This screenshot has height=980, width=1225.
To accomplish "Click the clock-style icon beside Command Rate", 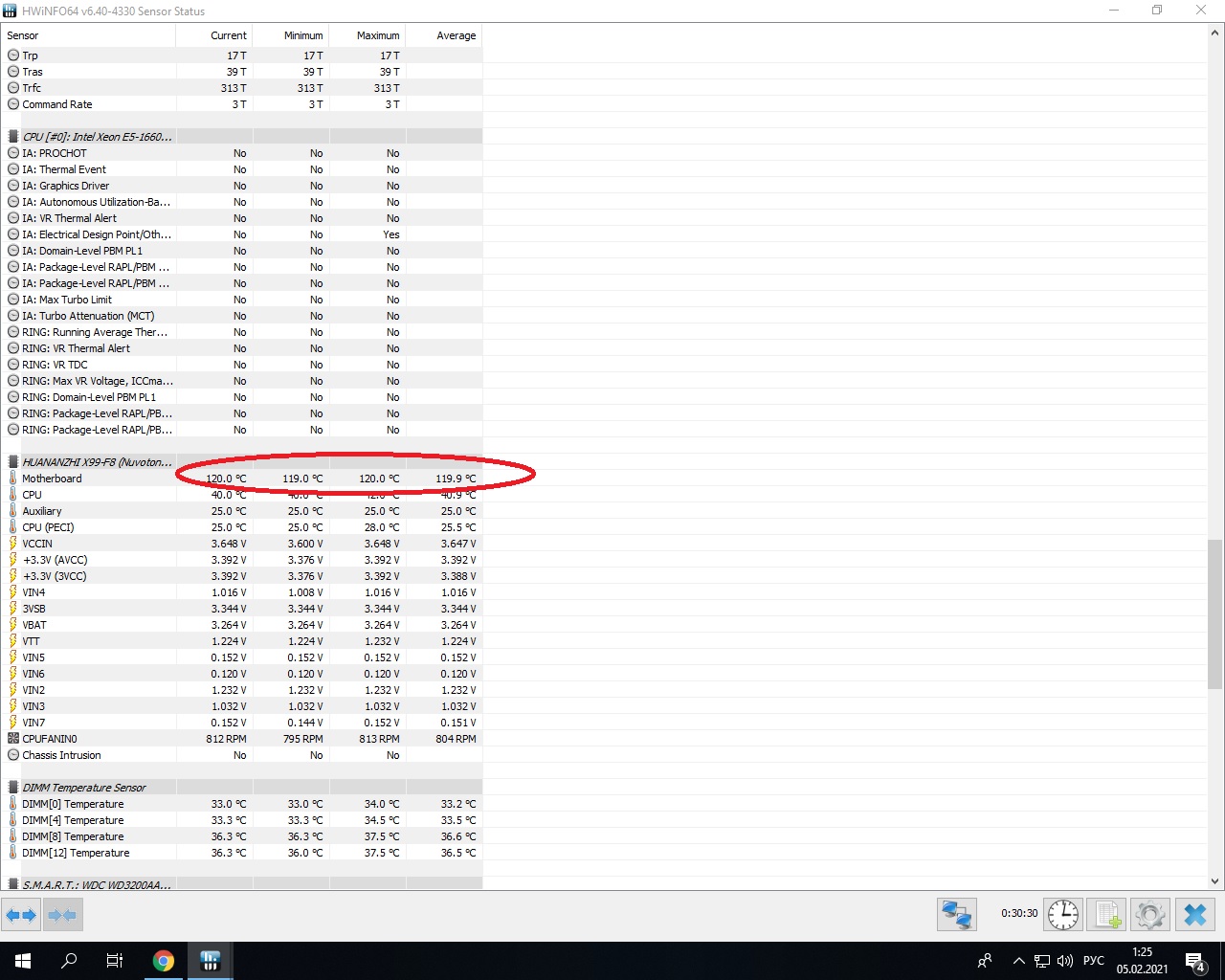I will point(12,104).
